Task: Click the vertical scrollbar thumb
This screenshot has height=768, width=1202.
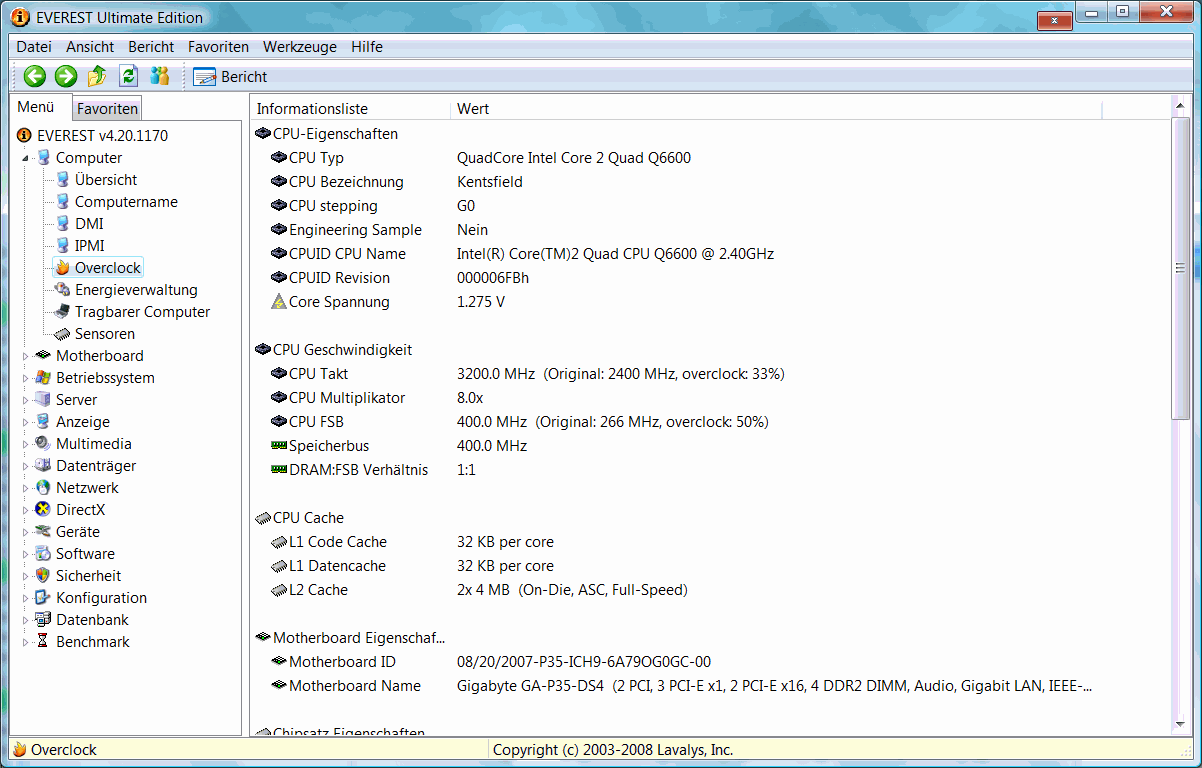Action: [x=1180, y=267]
